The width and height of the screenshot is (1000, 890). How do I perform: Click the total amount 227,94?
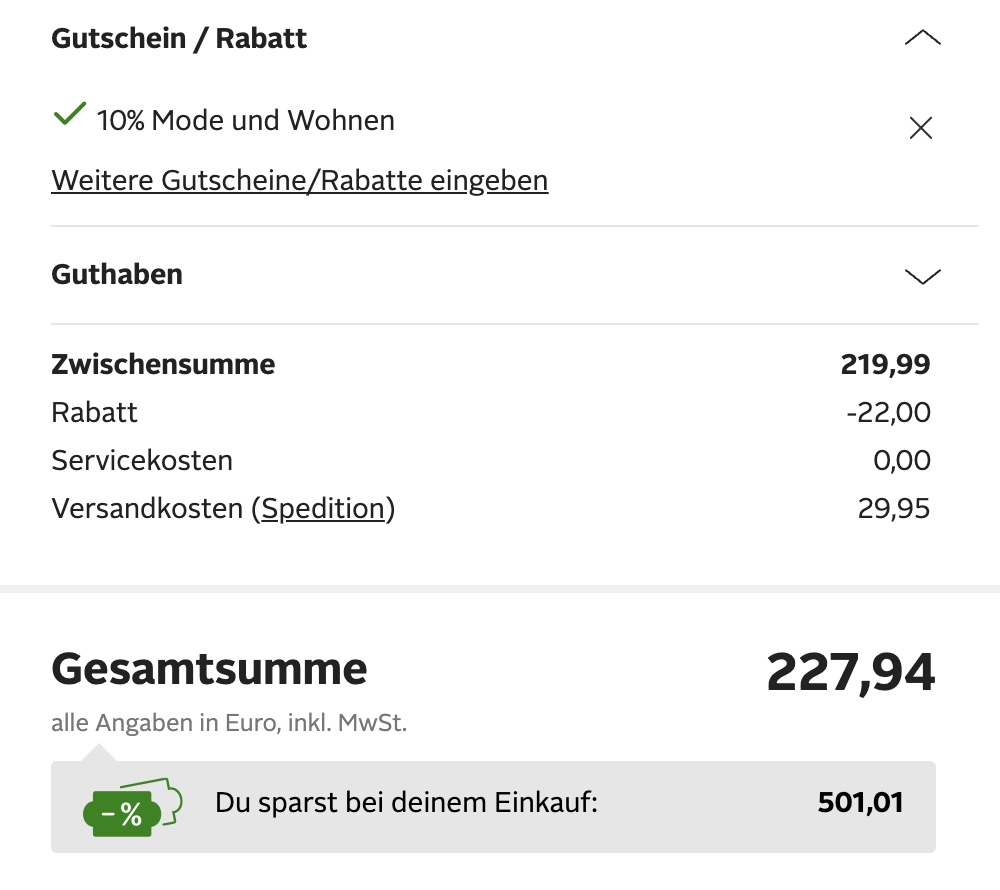[850, 672]
